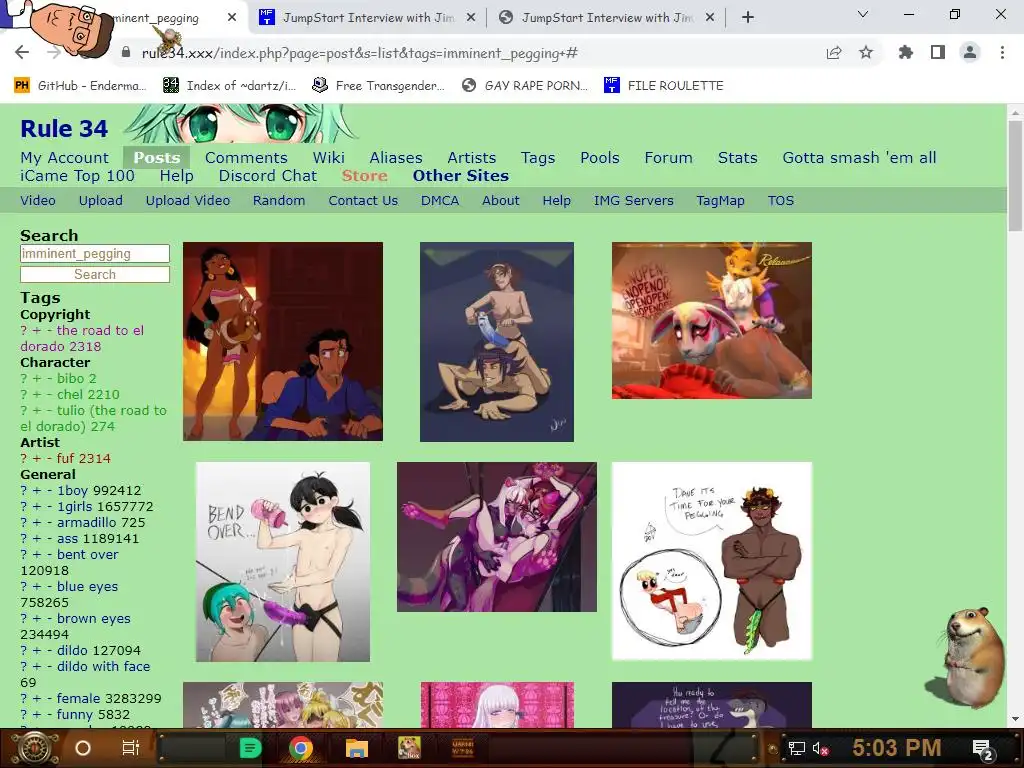Toggle the browser side panel icon
This screenshot has width=1024, height=768.
(938, 53)
